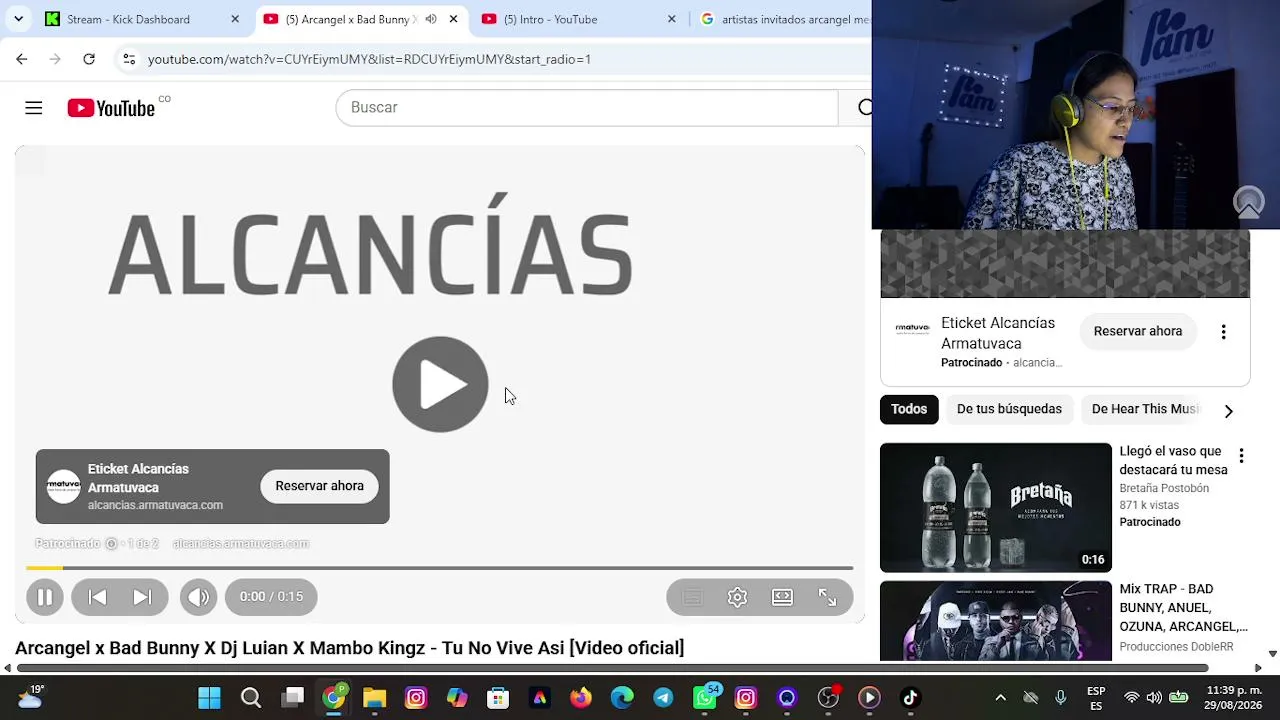Open File Explorer from taskbar
1280x720 pixels.
tap(374, 698)
